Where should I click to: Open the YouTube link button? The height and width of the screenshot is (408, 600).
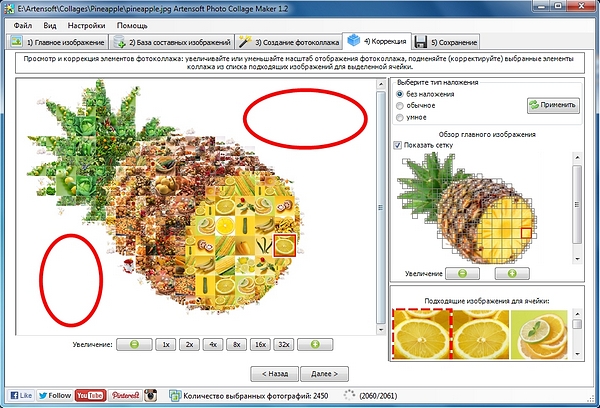click(x=90, y=395)
